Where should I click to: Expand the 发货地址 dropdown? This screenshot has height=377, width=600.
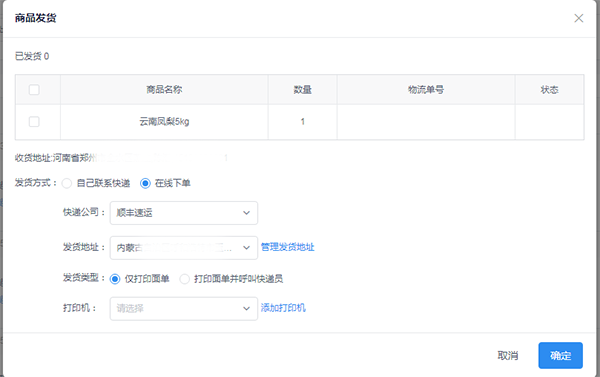pyautogui.click(x=184, y=248)
